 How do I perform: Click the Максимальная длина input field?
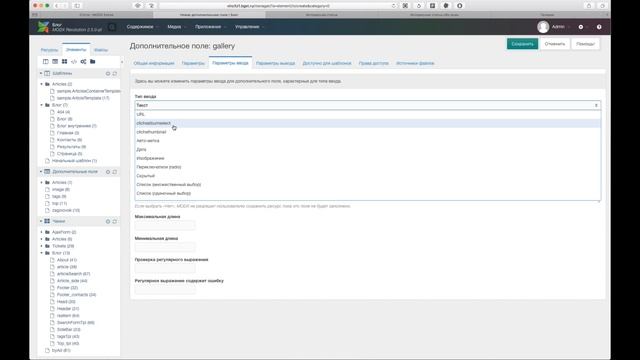(x=165, y=225)
